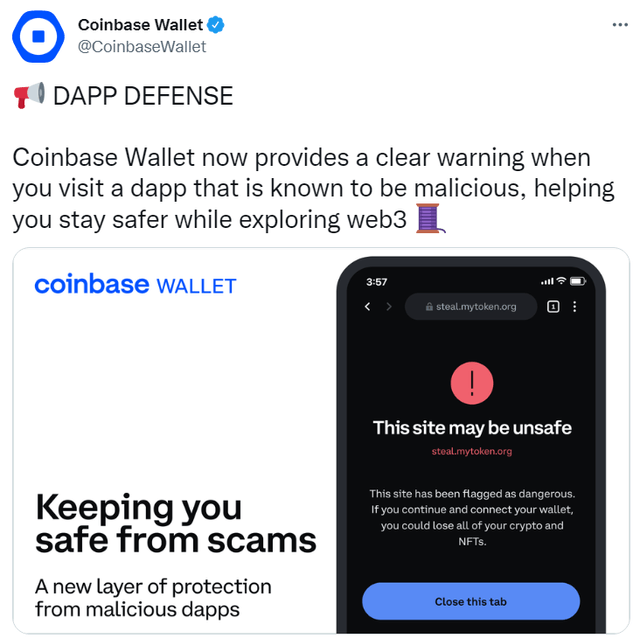Open the browser vertical dots menu
640x643 pixels.
575,306
